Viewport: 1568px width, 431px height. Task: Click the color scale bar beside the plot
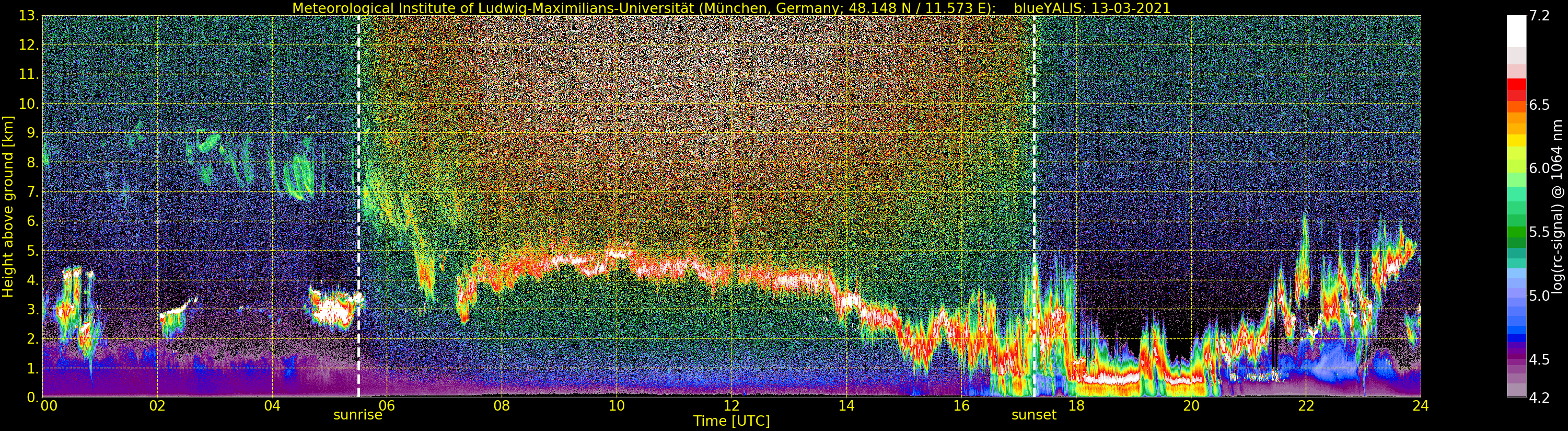1516,206
